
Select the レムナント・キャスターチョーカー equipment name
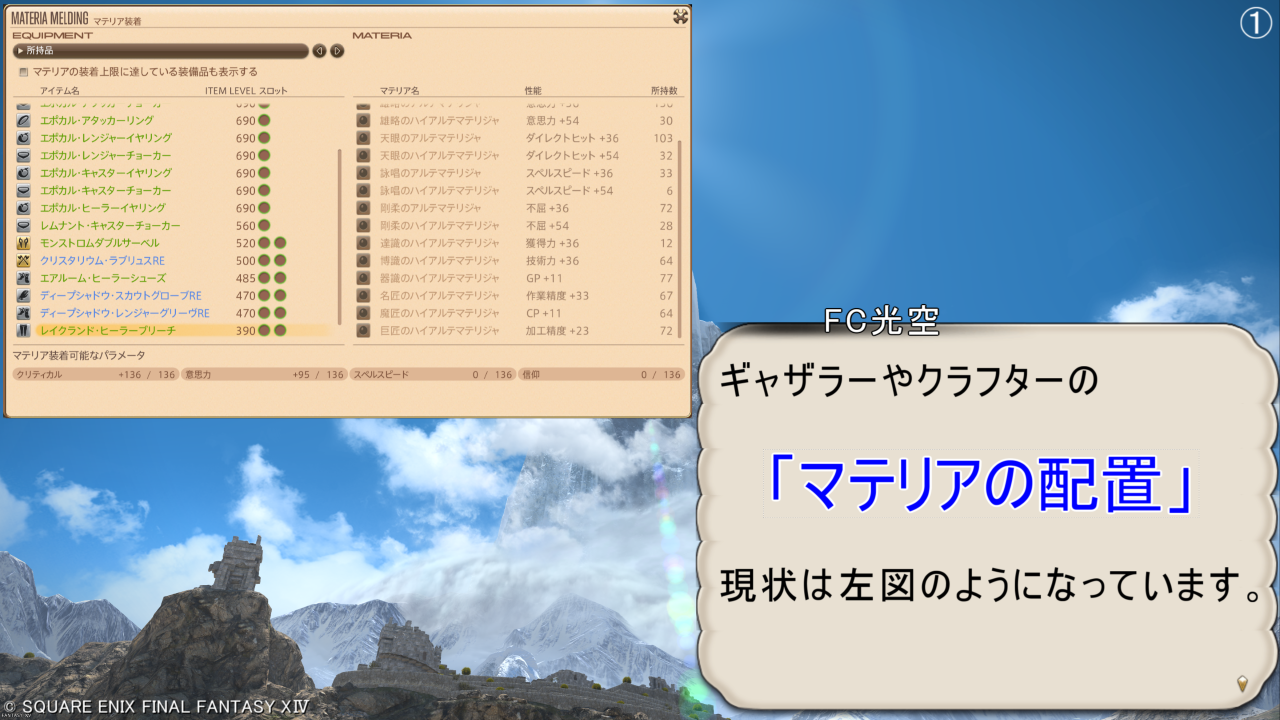coord(110,225)
